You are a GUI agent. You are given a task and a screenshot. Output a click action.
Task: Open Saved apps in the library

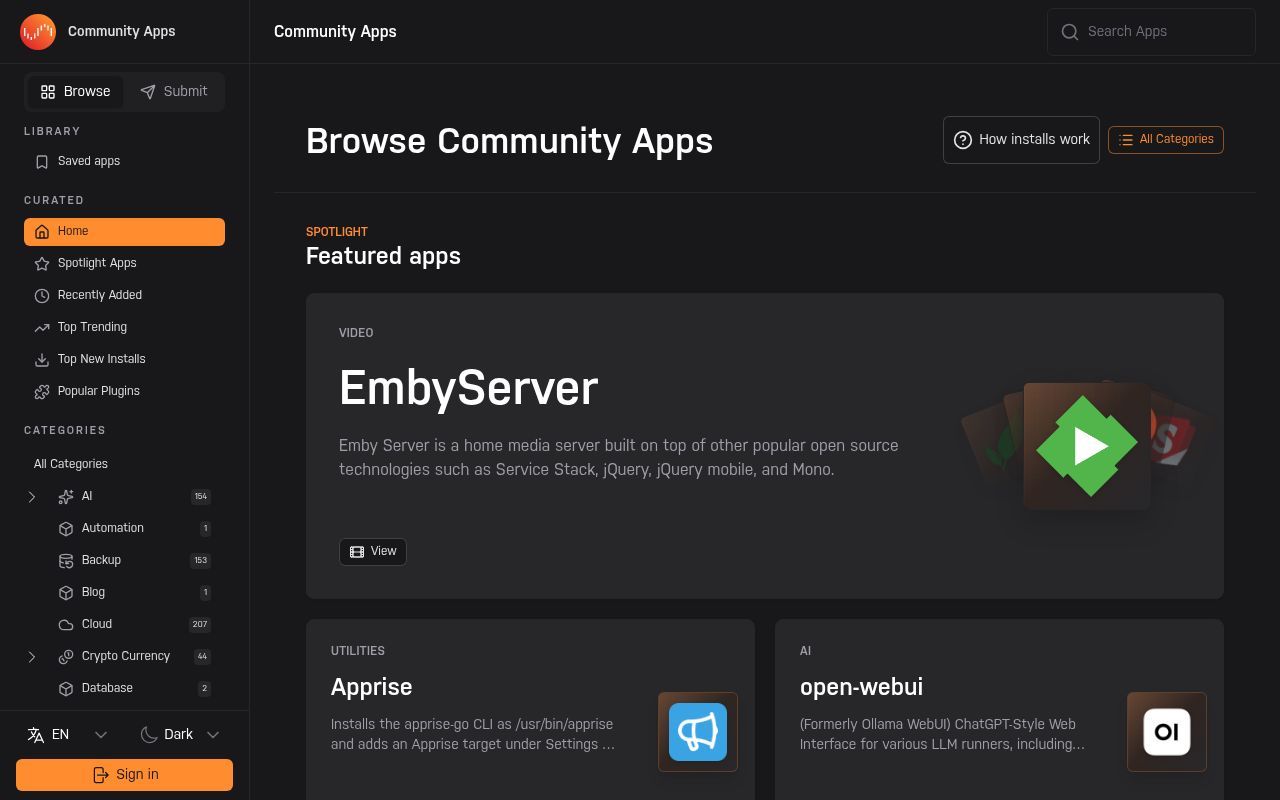(x=124, y=162)
